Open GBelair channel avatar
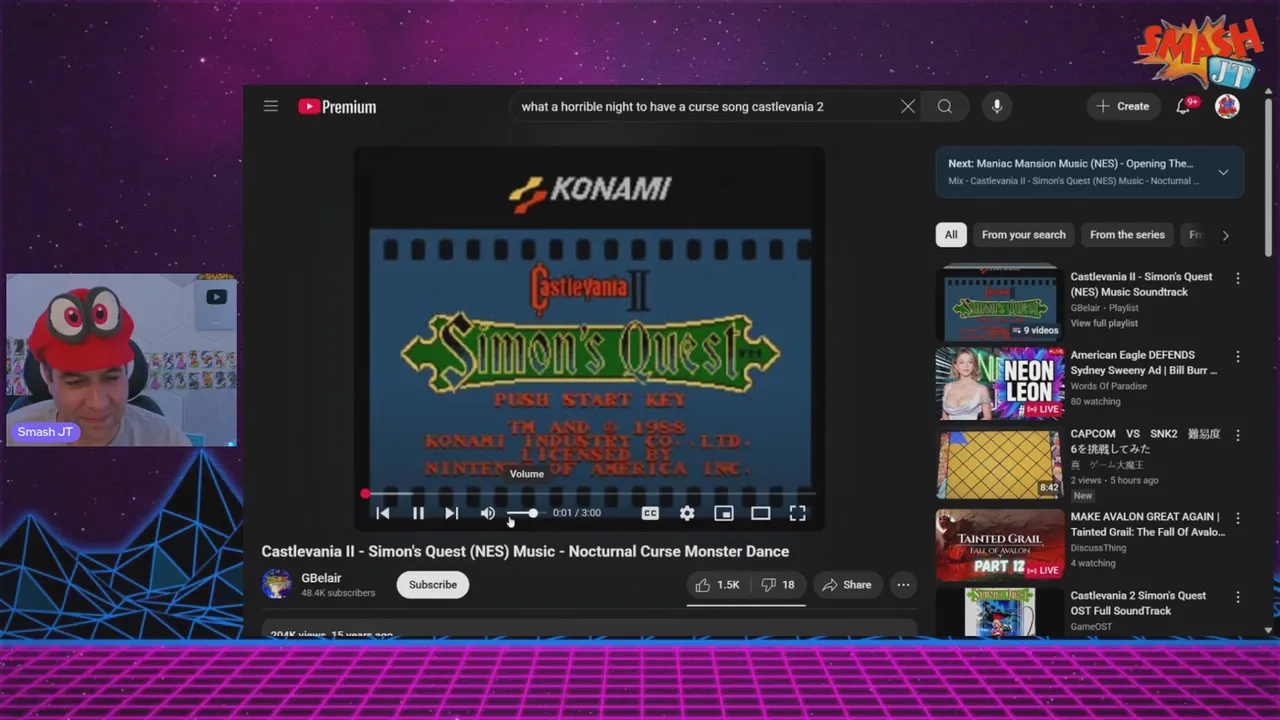Viewport: 1280px width, 720px height. click(277, 585)
